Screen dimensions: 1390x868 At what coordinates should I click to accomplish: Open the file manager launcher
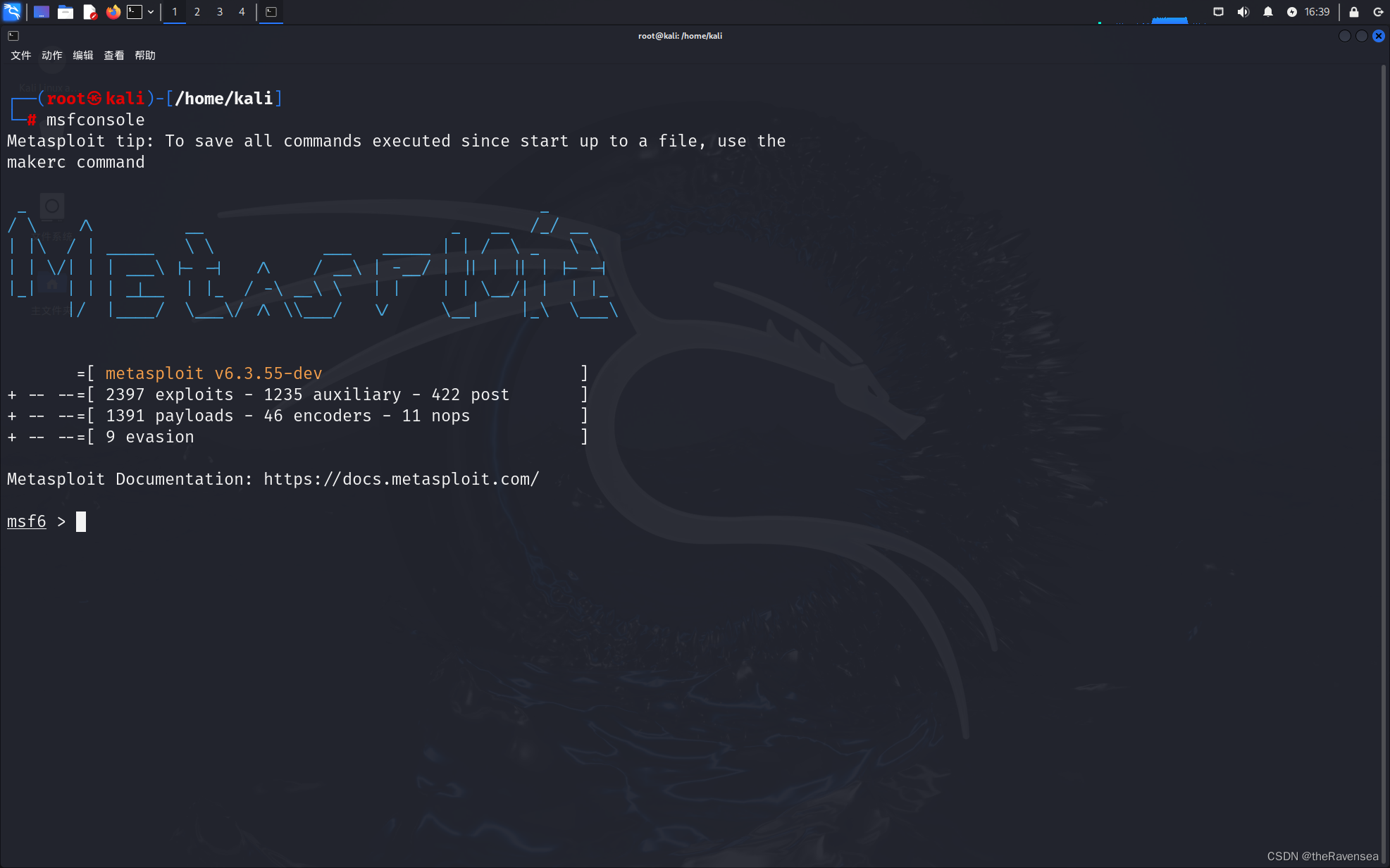[x=66, y=12]
